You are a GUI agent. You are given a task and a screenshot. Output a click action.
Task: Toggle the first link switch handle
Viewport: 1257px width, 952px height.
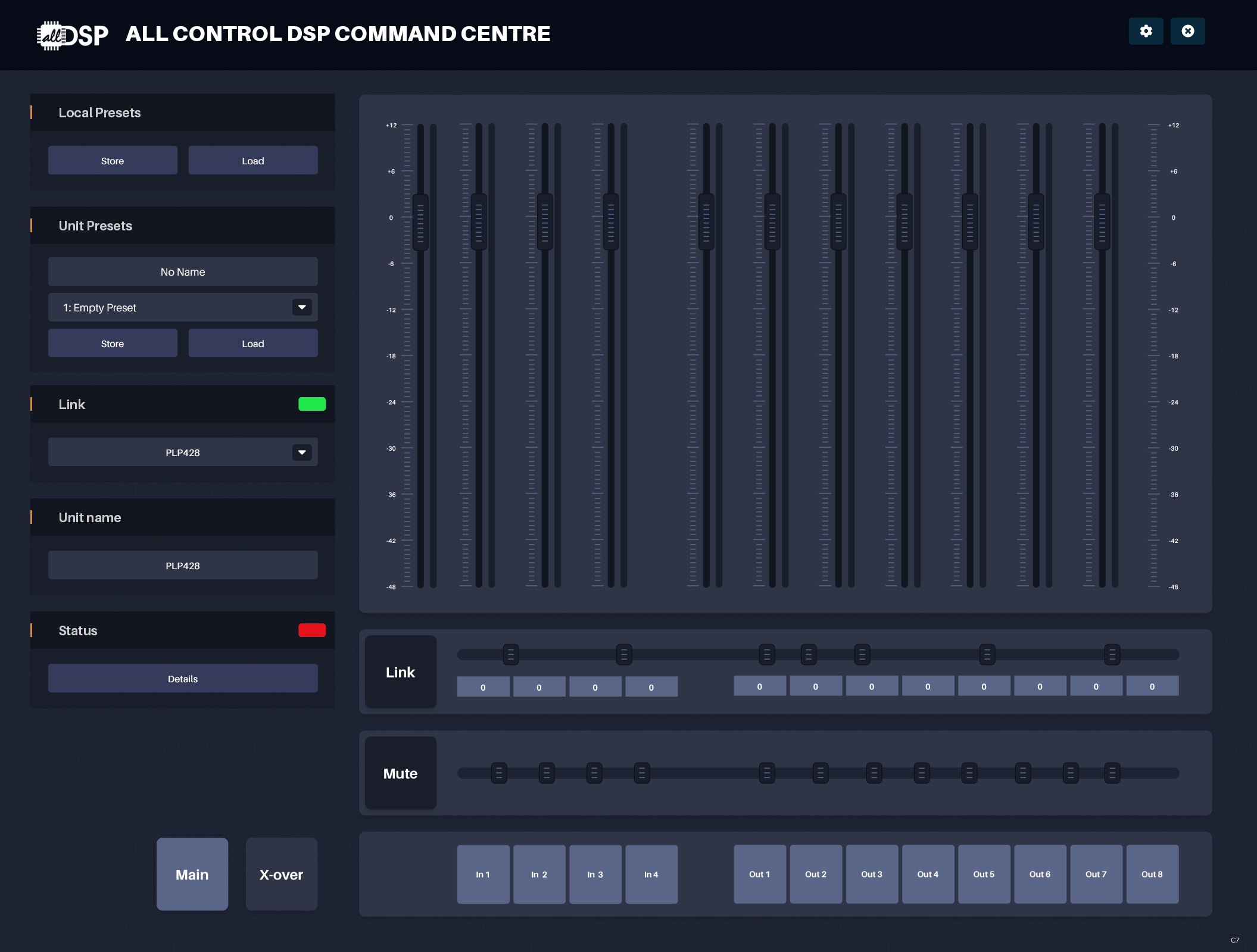pos(511,654)
